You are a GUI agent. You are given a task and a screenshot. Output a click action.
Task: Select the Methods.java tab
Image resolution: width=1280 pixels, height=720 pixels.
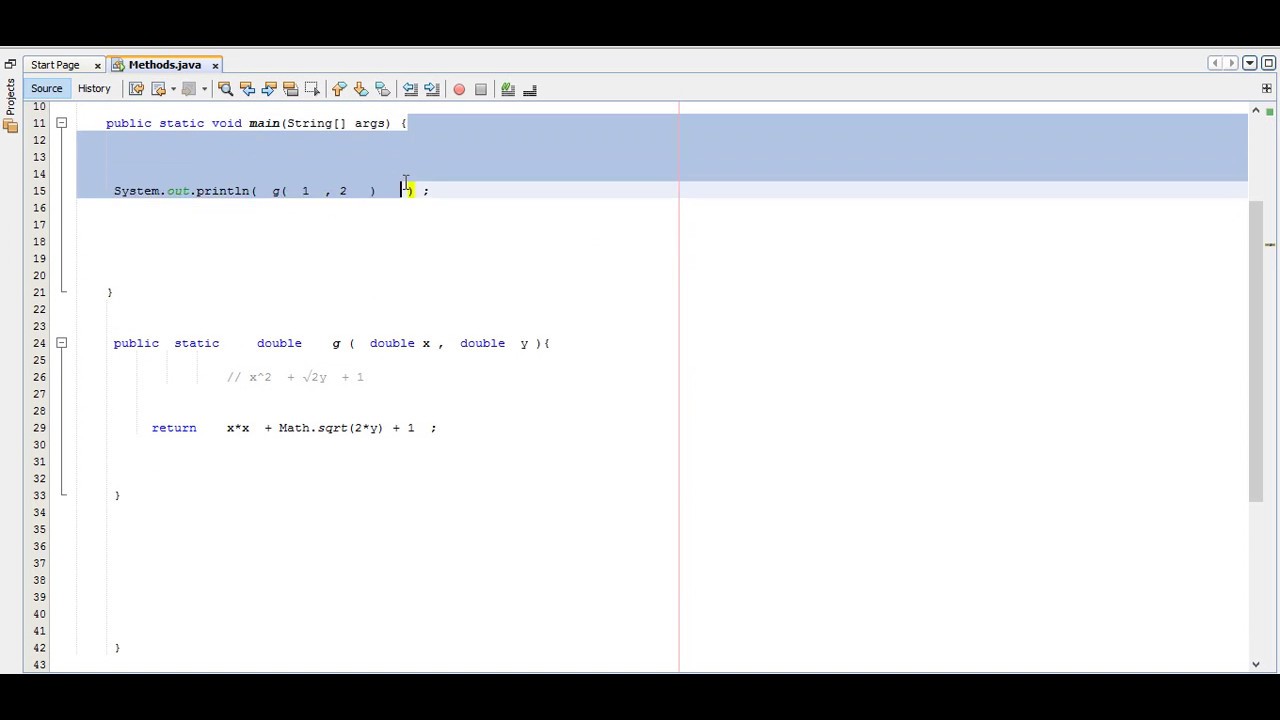(x=165, y=65)
